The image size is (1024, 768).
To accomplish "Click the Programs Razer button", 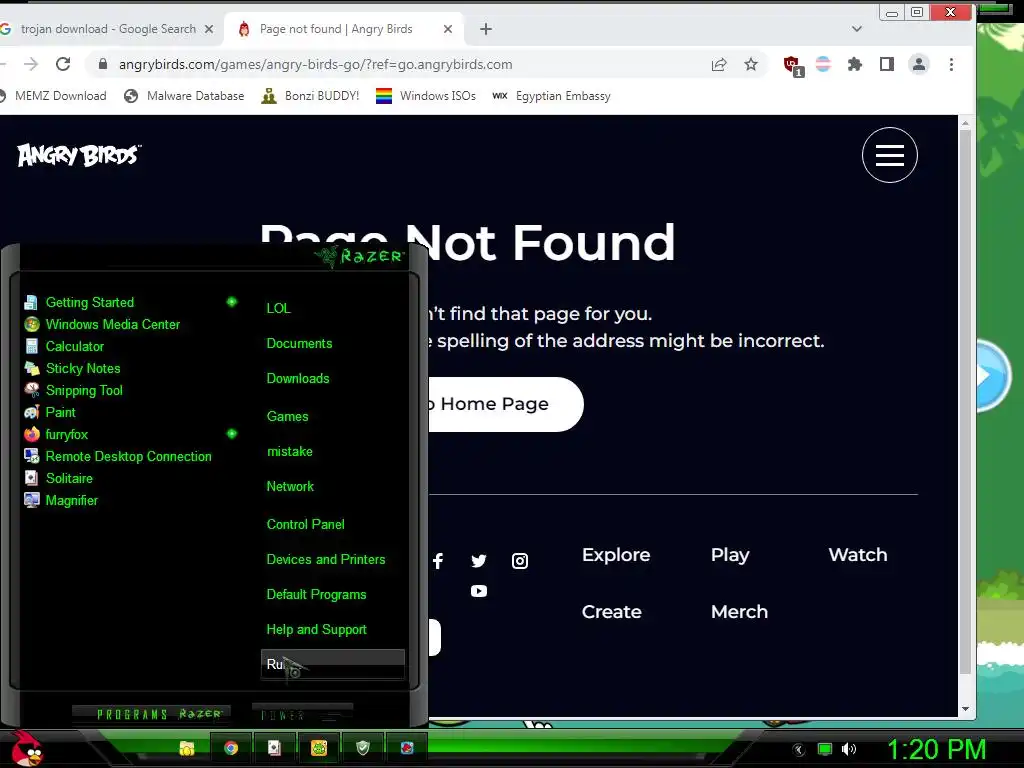I will point(152,714).
